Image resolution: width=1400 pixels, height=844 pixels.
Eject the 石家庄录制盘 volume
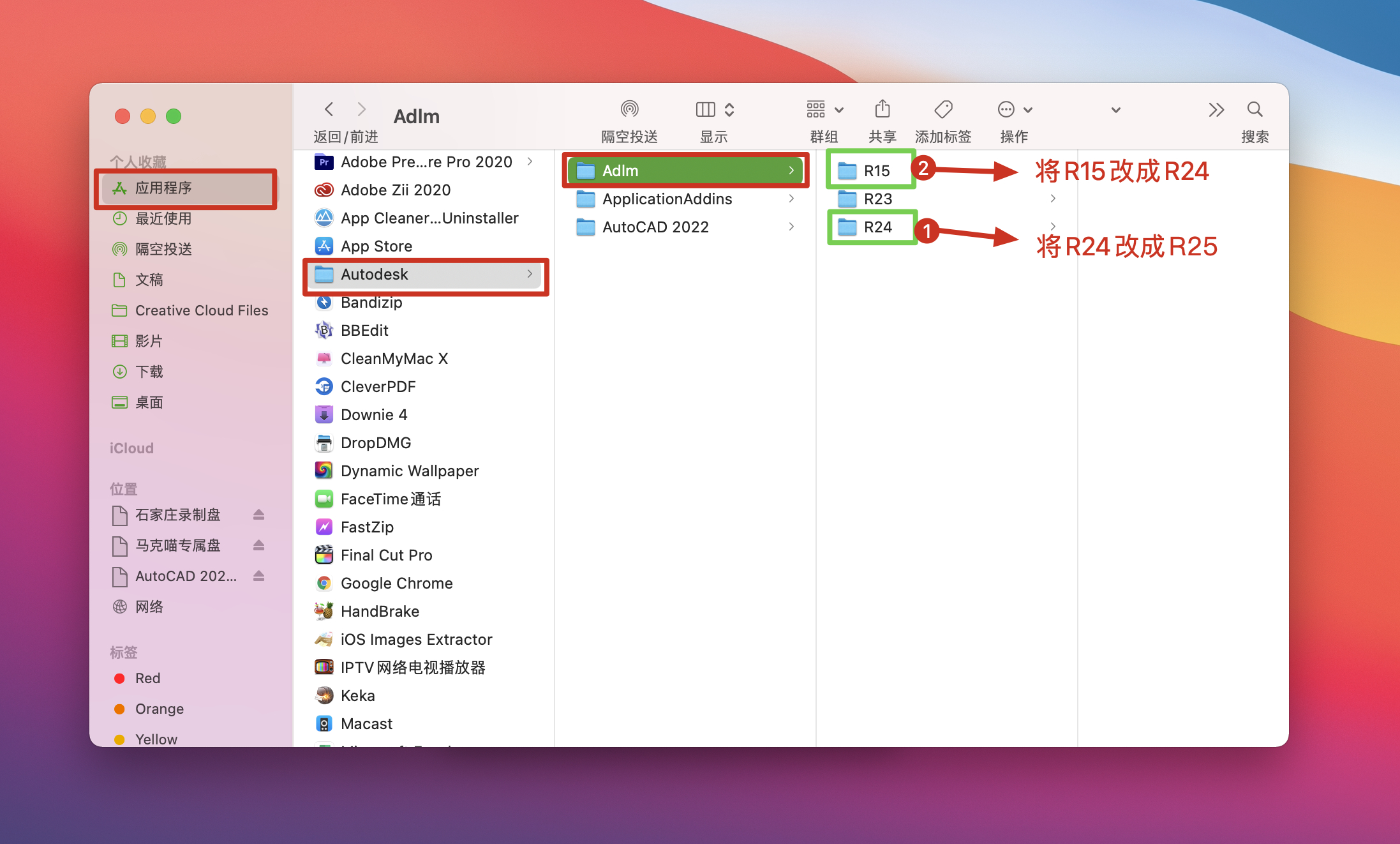(258, 515)
